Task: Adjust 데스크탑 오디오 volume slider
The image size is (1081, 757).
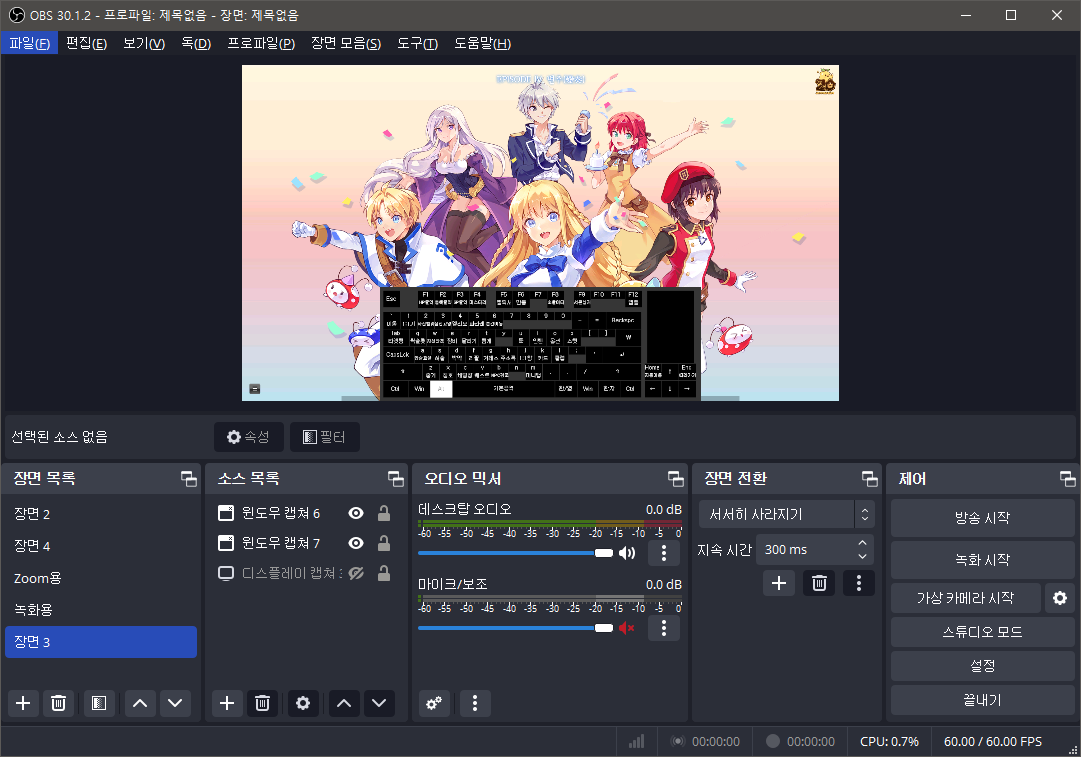Action: click(515, 553)
